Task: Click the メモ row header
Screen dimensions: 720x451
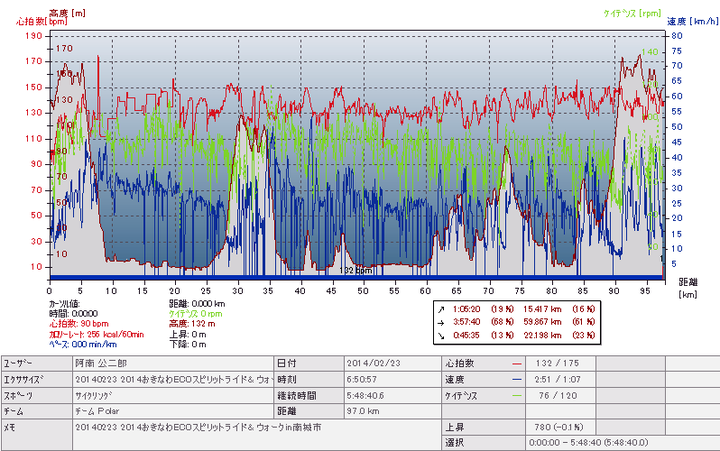Action: [x=37, y=434]
